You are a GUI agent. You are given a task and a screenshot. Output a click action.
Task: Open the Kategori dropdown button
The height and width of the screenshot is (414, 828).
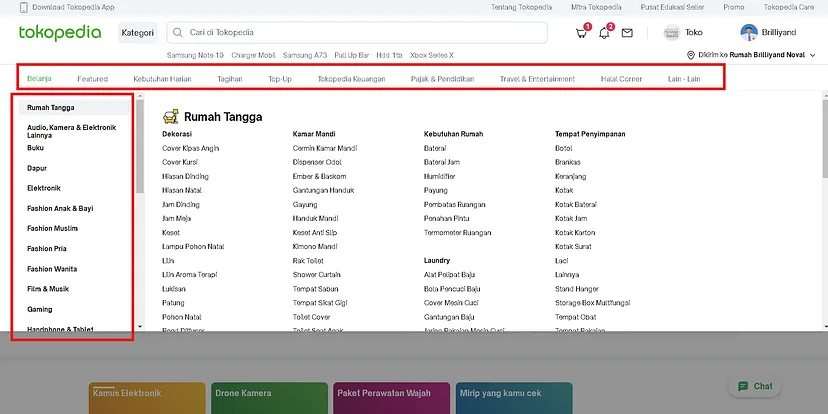tap(138, 33)
